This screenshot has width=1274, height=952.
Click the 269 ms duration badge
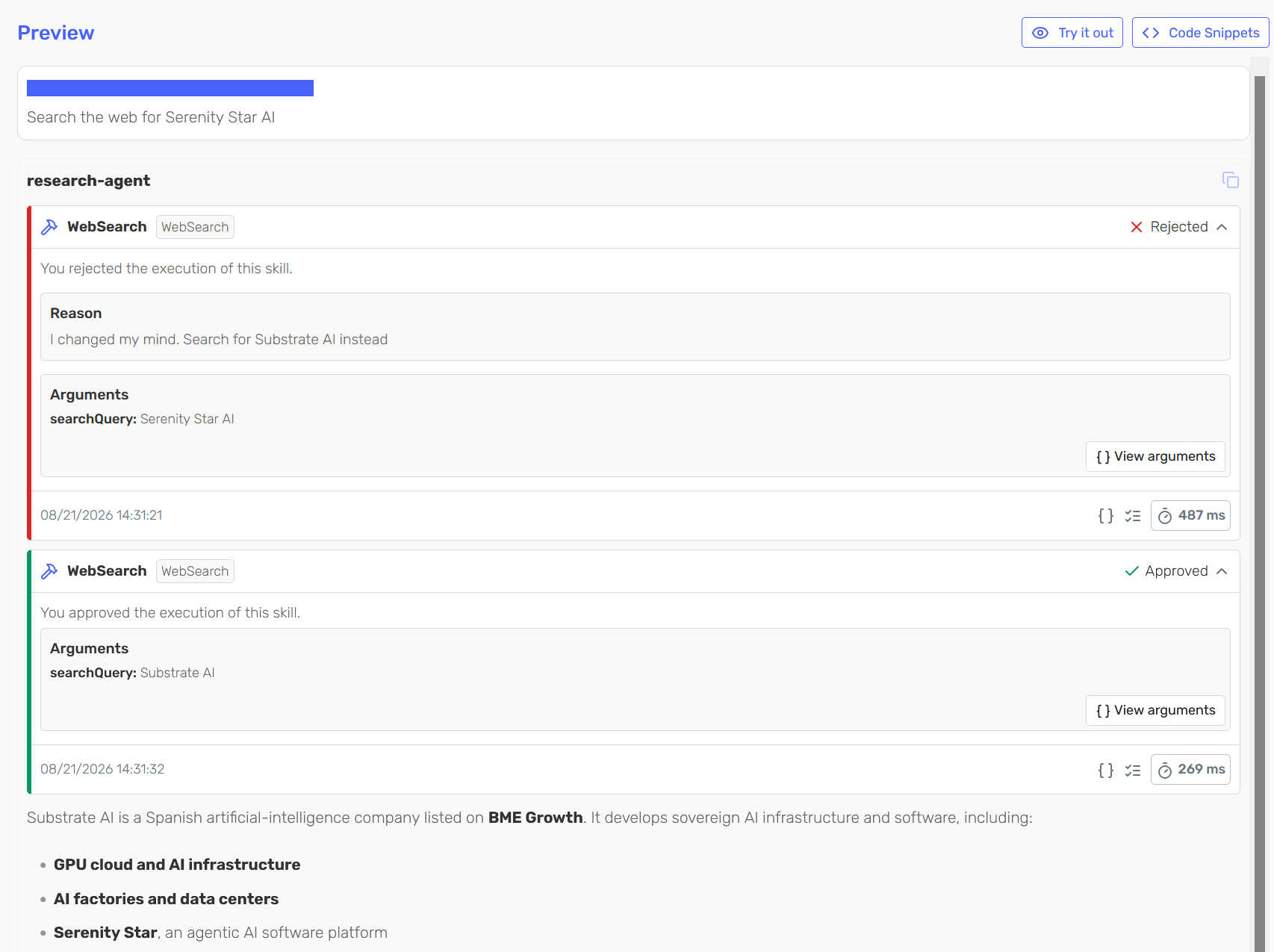pyautogui.click(x=1190, y=769)
